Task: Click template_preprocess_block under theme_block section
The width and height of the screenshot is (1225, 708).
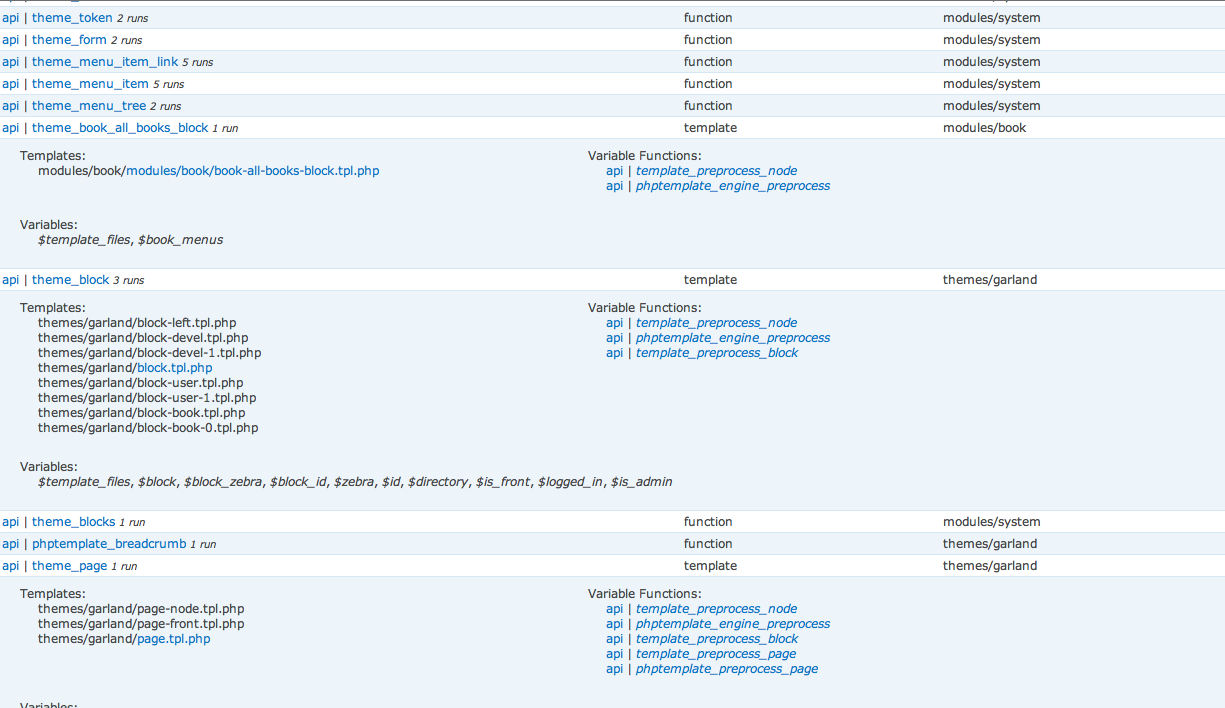Action: click(717, 353)
